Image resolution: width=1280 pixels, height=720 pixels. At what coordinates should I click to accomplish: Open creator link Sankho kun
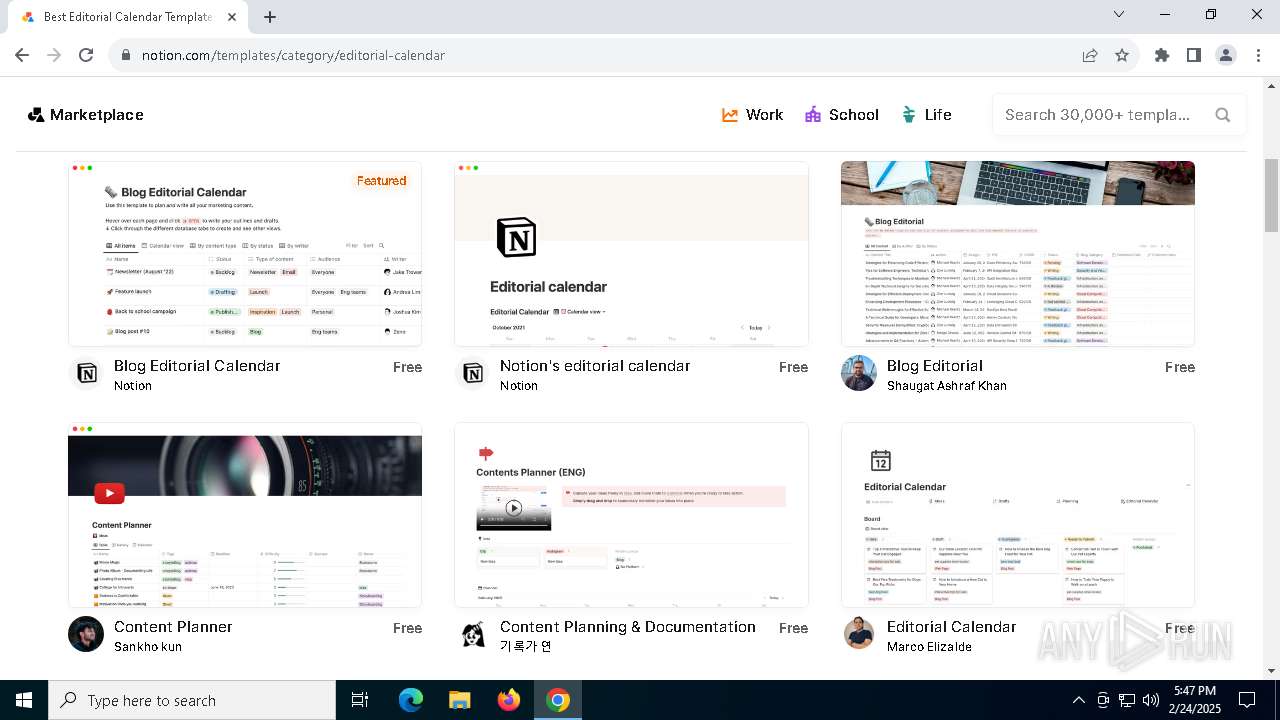[148, 647]
